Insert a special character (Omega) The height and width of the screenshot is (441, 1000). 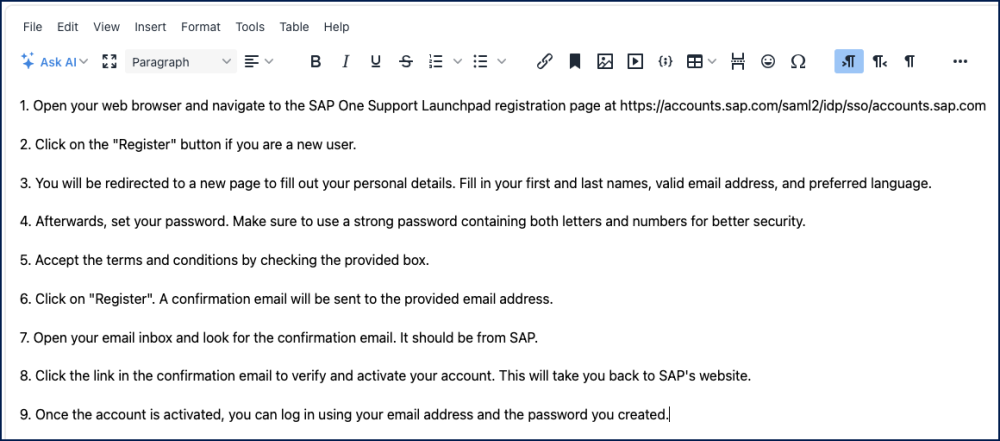tap(798, 62)
